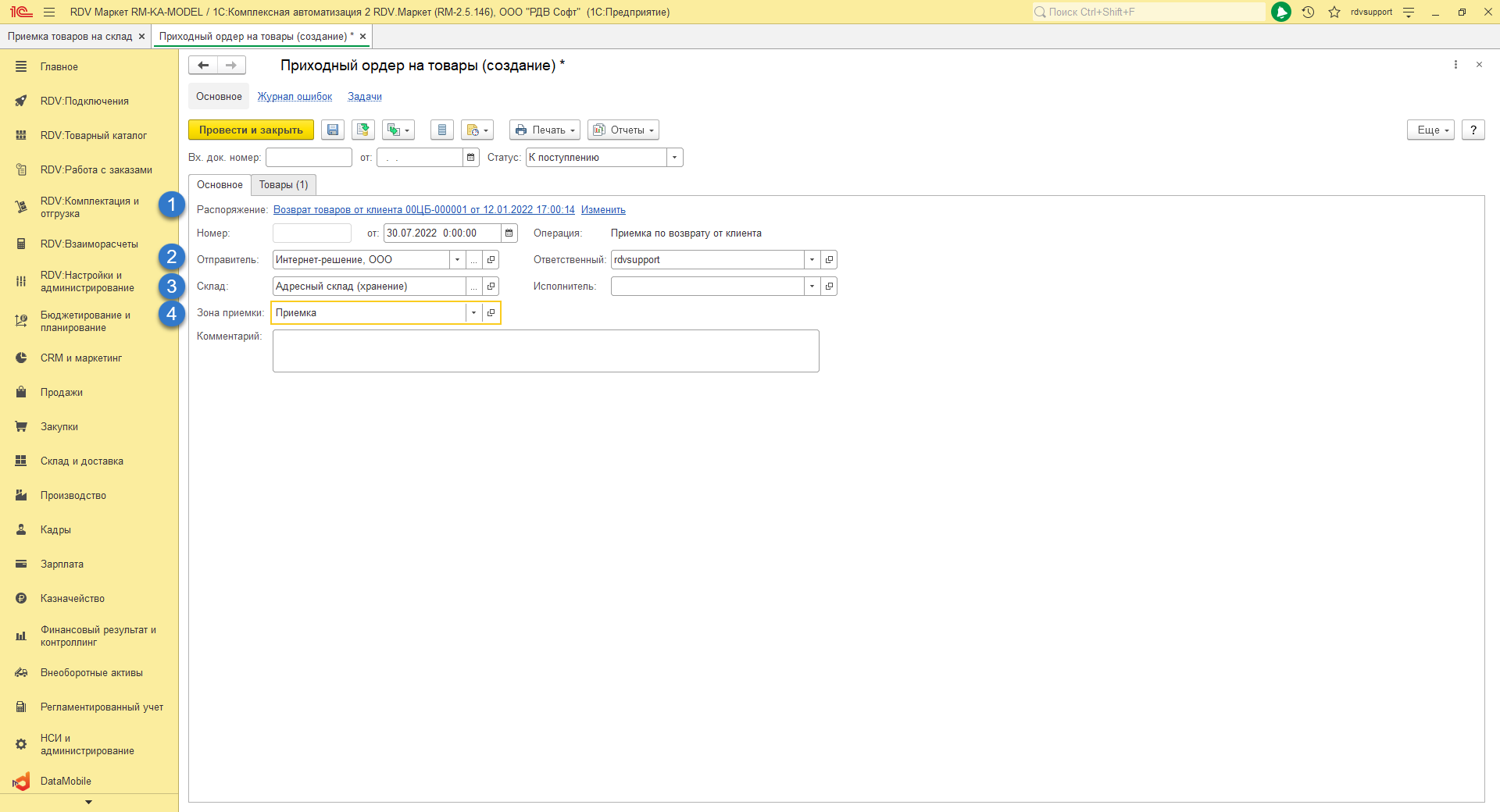
Task: Go back with the left arrow button
Action: [x=203, y=66]
